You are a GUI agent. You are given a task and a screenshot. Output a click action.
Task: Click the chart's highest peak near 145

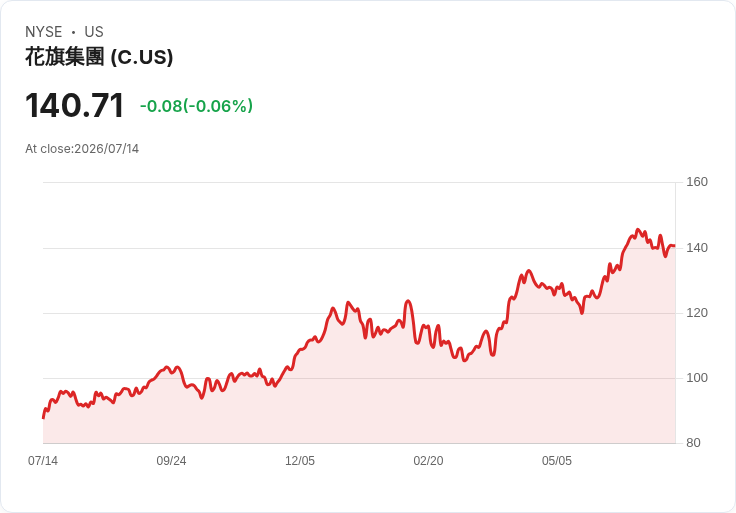point(637,230)
